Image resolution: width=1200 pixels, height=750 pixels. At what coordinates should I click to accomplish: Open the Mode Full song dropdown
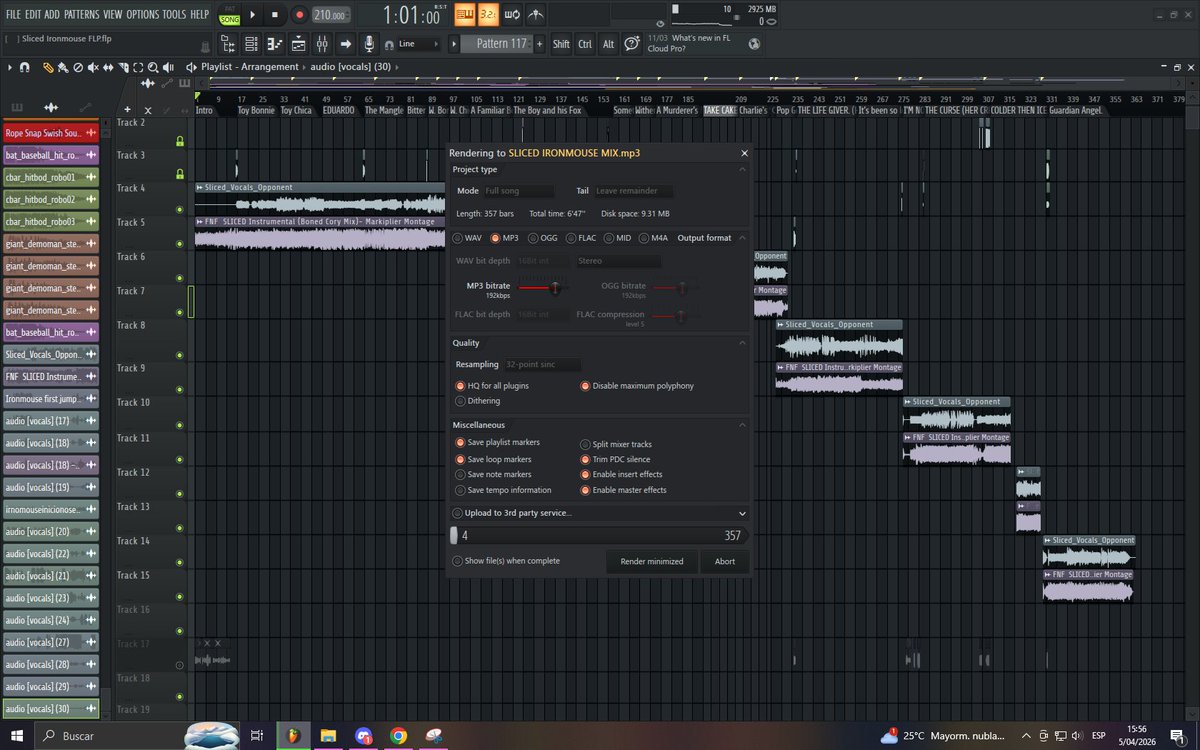coord(518,190)
